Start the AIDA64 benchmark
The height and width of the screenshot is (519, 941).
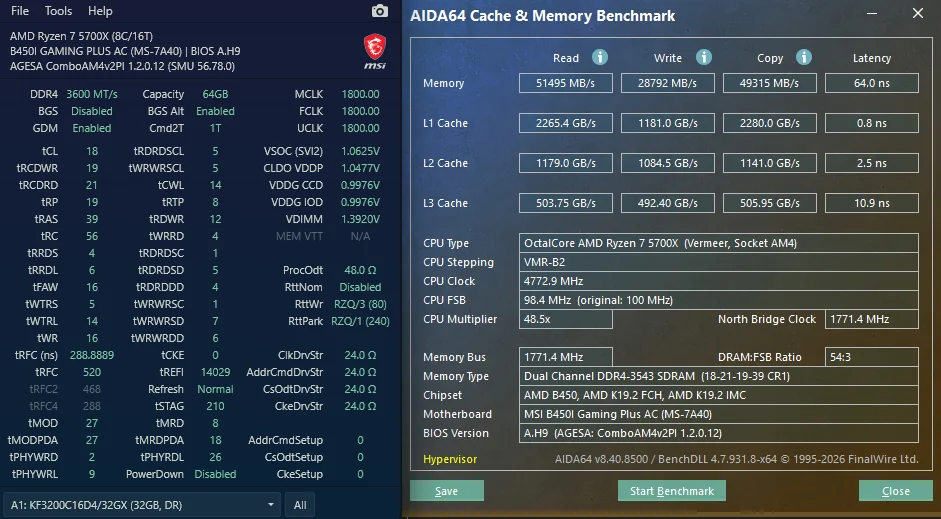click(x=672, y=491)
